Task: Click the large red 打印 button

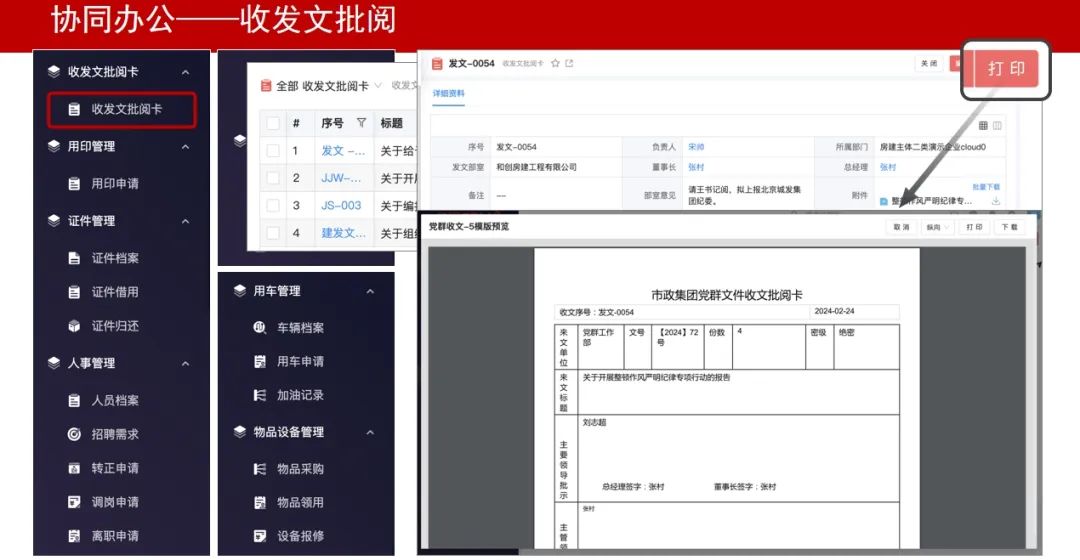Action: coord(1006,69)
